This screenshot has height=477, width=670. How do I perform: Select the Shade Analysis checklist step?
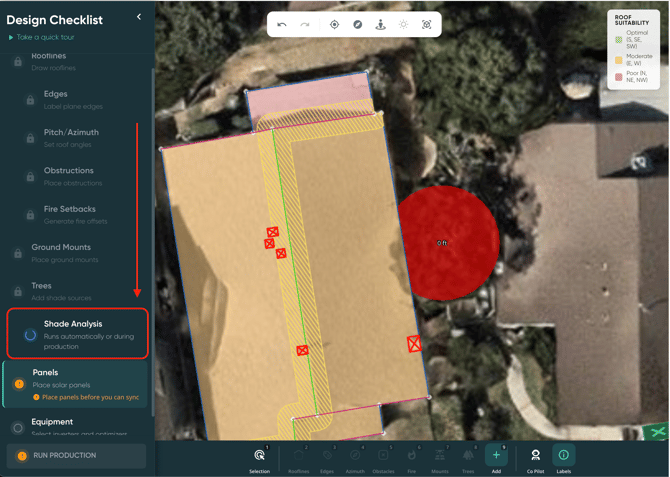pyautogui.click(x=77, y=334)
